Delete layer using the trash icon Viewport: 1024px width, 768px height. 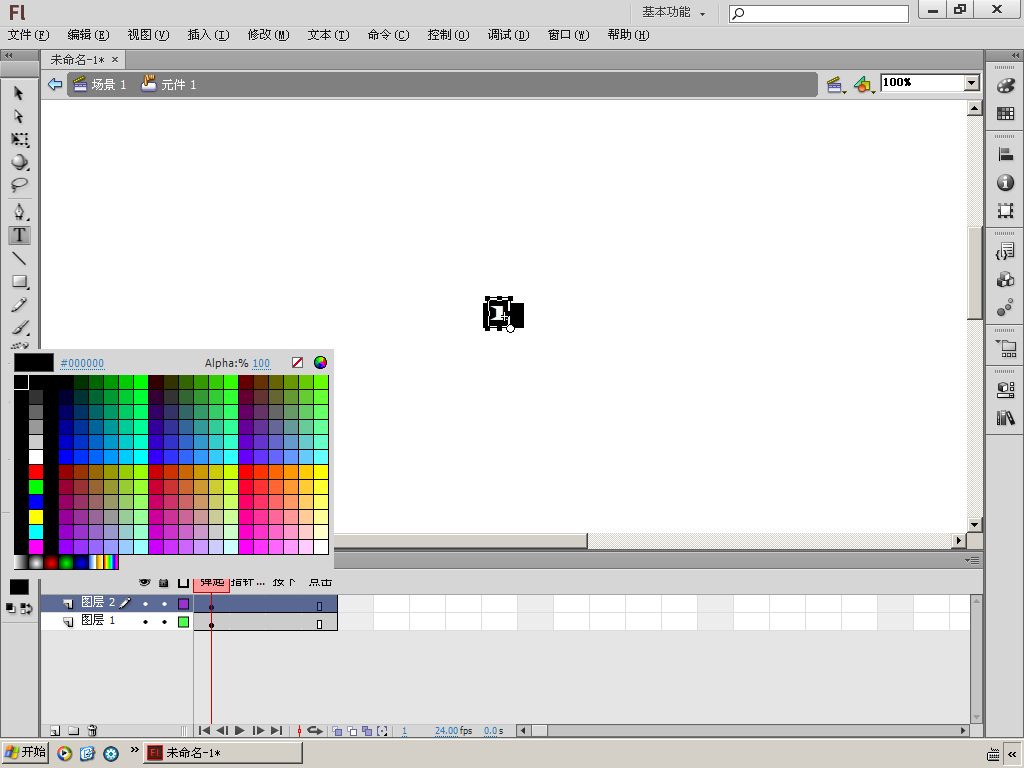[92, 731]
